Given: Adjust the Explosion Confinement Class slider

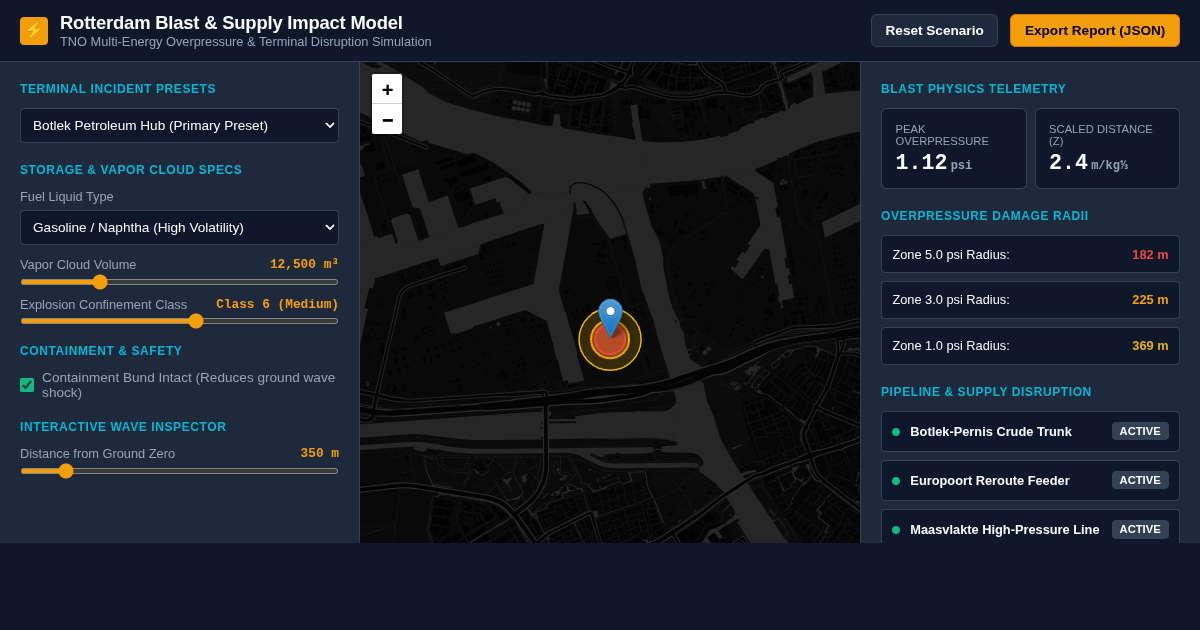Looking at the screenshot, I should tap(179, 321).
